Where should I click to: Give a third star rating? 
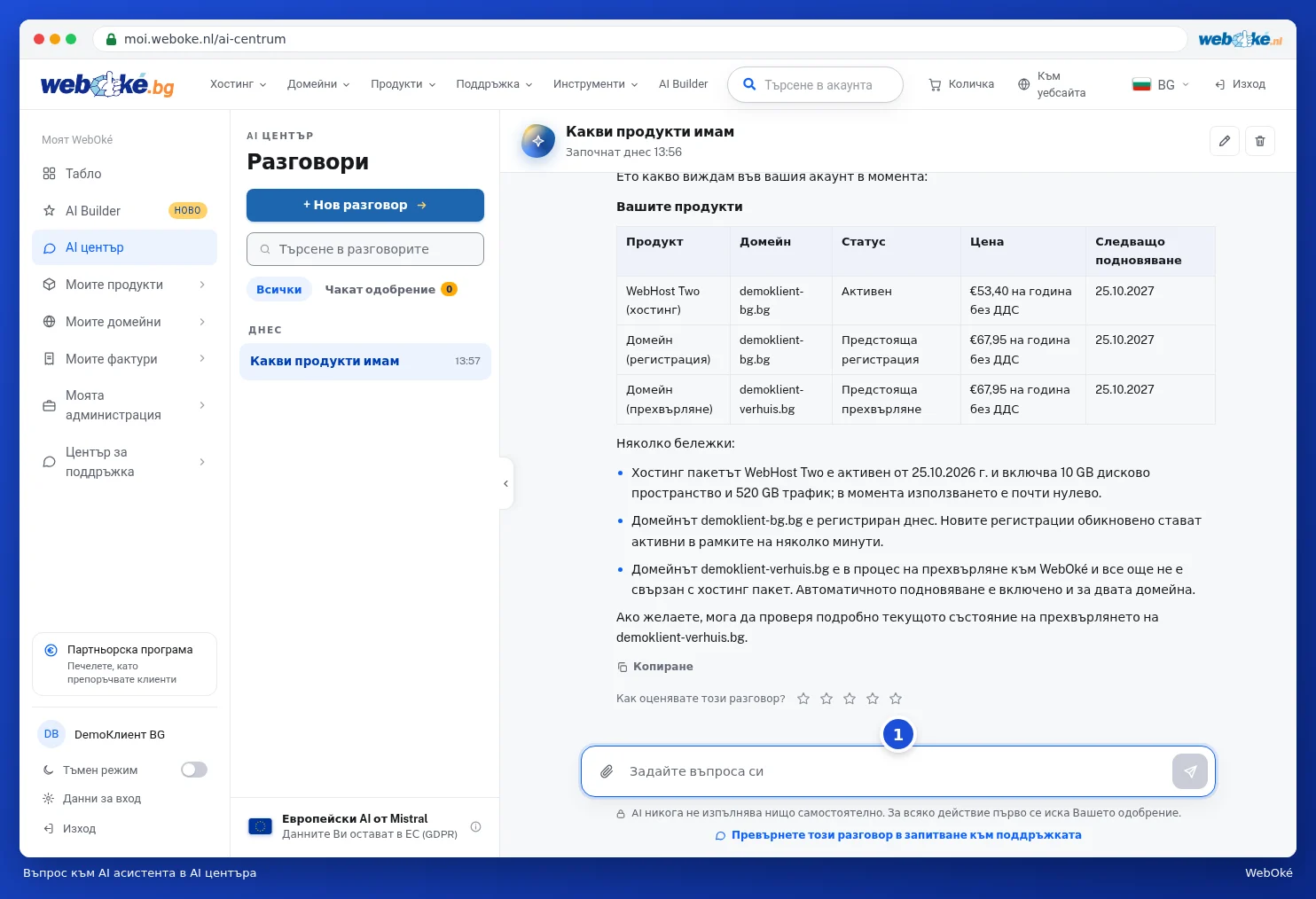click(850, 699)
